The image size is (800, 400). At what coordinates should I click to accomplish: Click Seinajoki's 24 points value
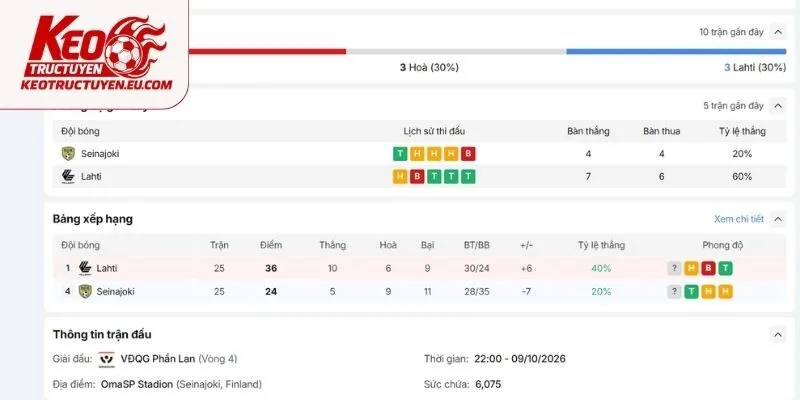271,292
